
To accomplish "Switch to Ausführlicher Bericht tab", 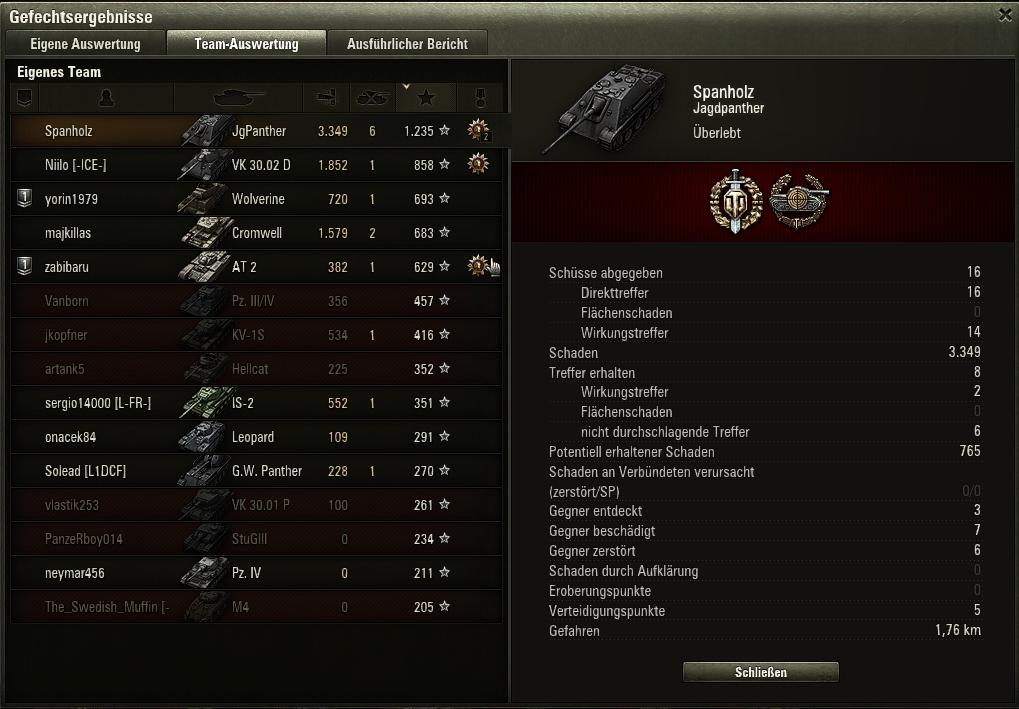I will point(407,44).
